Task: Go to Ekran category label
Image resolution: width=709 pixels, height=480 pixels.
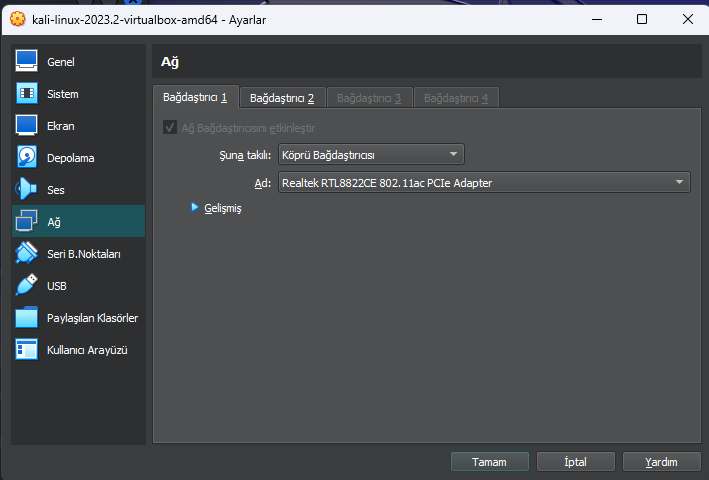Action: click(x=61, y=126)
